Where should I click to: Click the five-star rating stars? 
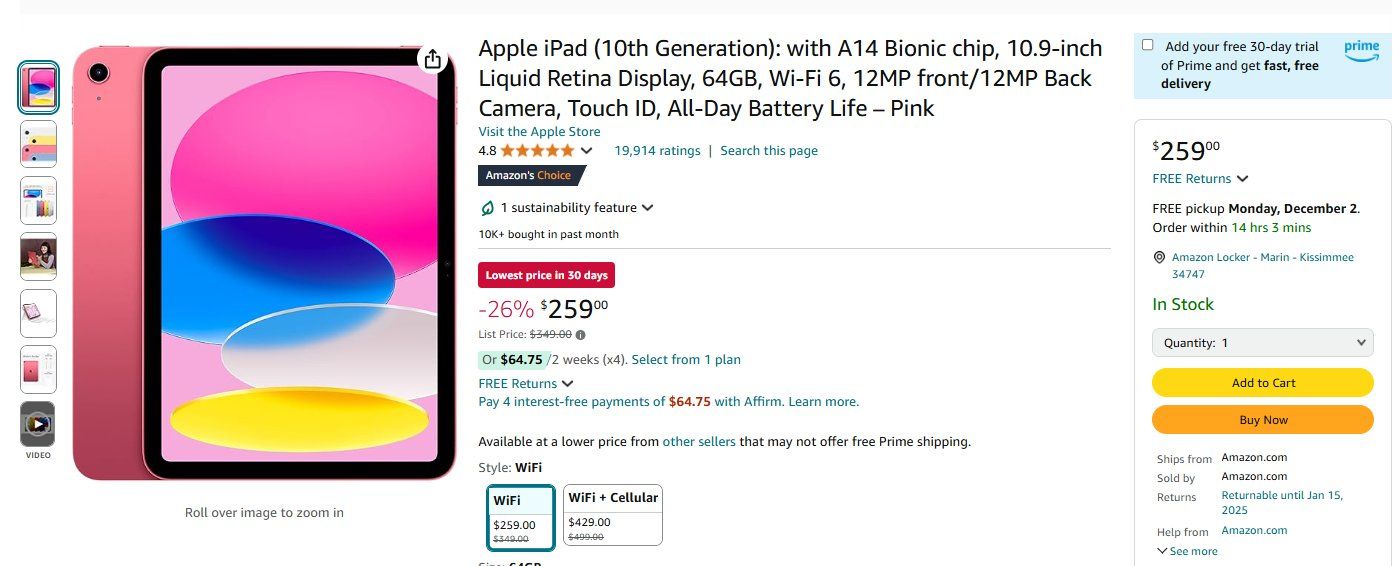[537, 151]
